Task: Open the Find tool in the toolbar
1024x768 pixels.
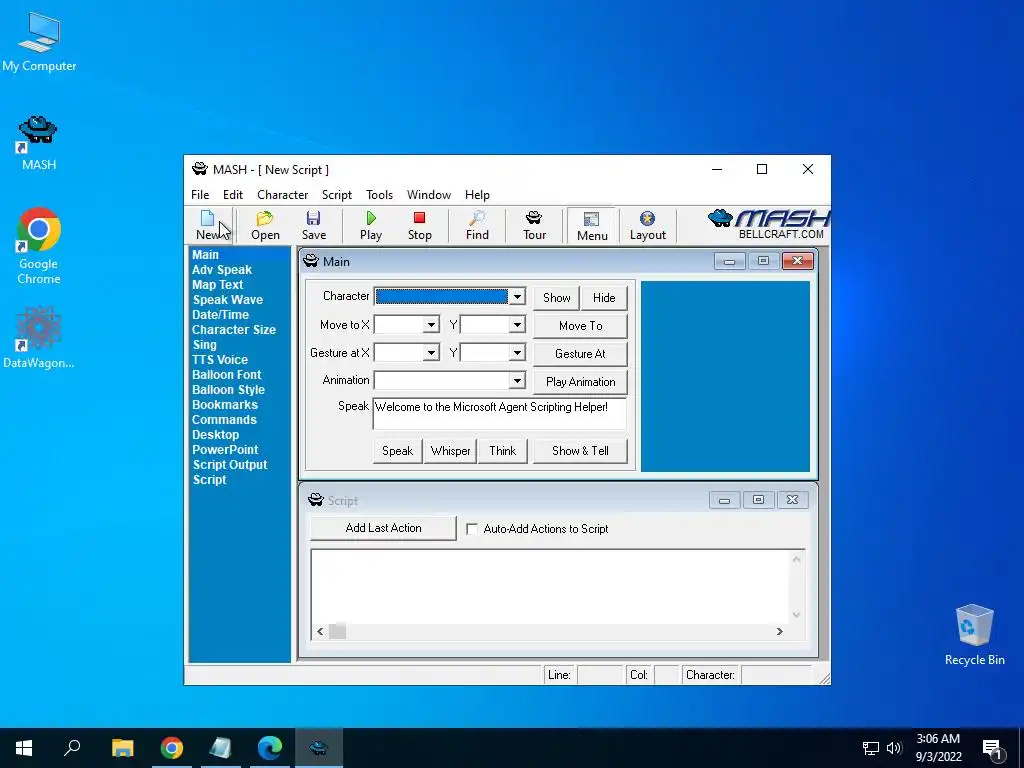Action: tap(477, 225)
